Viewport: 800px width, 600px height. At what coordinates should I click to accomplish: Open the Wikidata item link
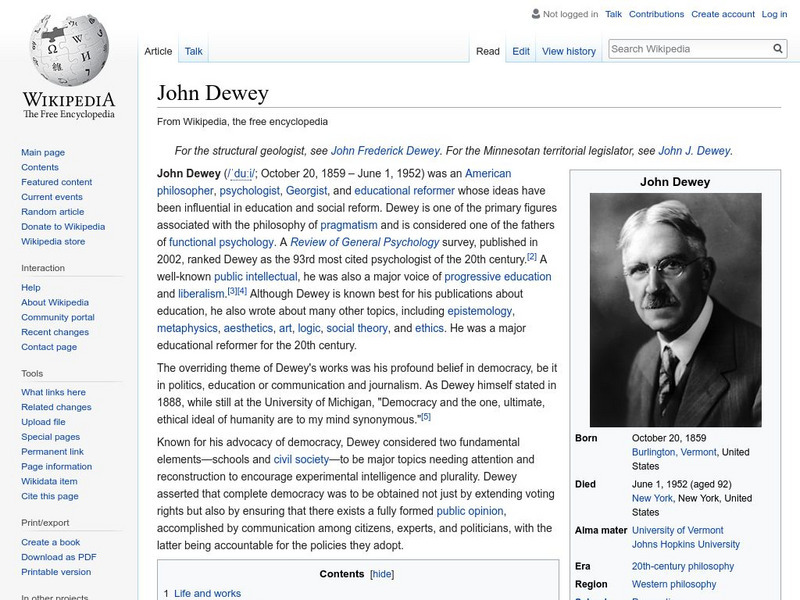pyautogui.click(x=49, y=481)
